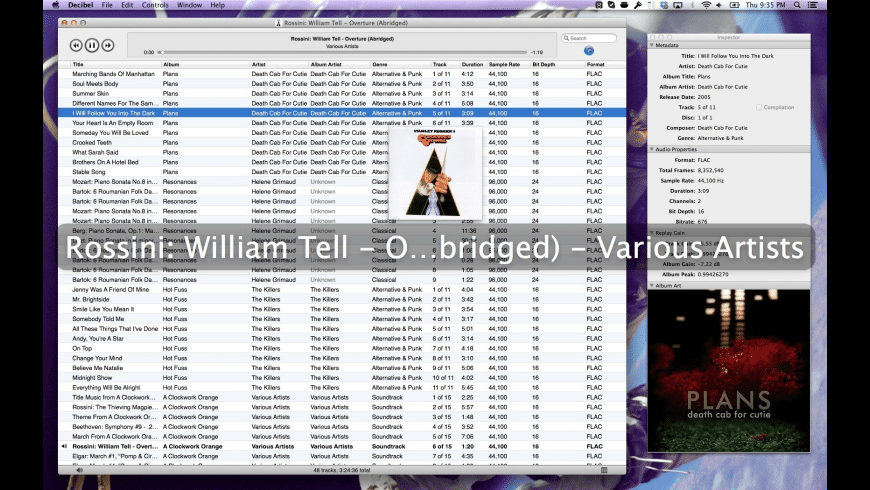The height and width of the screenshot is (490, 870).
Task: Collapse the Audio Properties section
Action: click(652, 149)
